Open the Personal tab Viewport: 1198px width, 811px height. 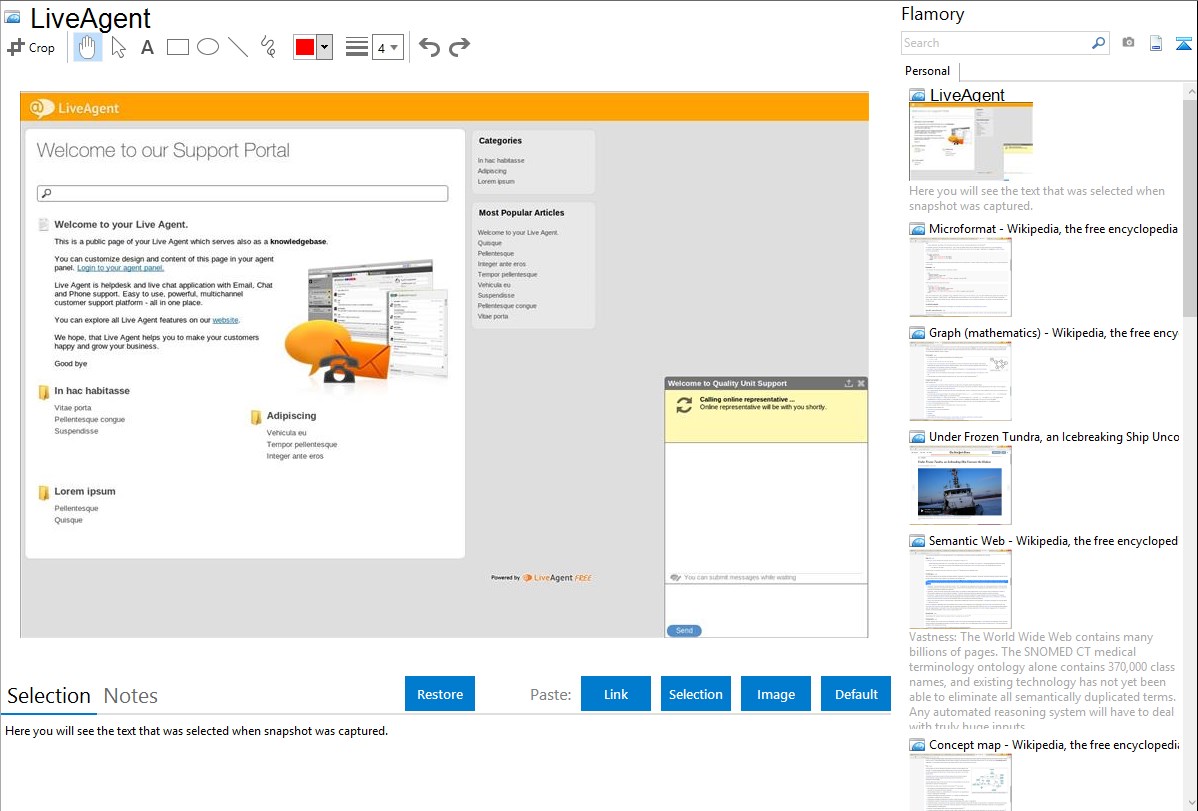tap(928, 71)
